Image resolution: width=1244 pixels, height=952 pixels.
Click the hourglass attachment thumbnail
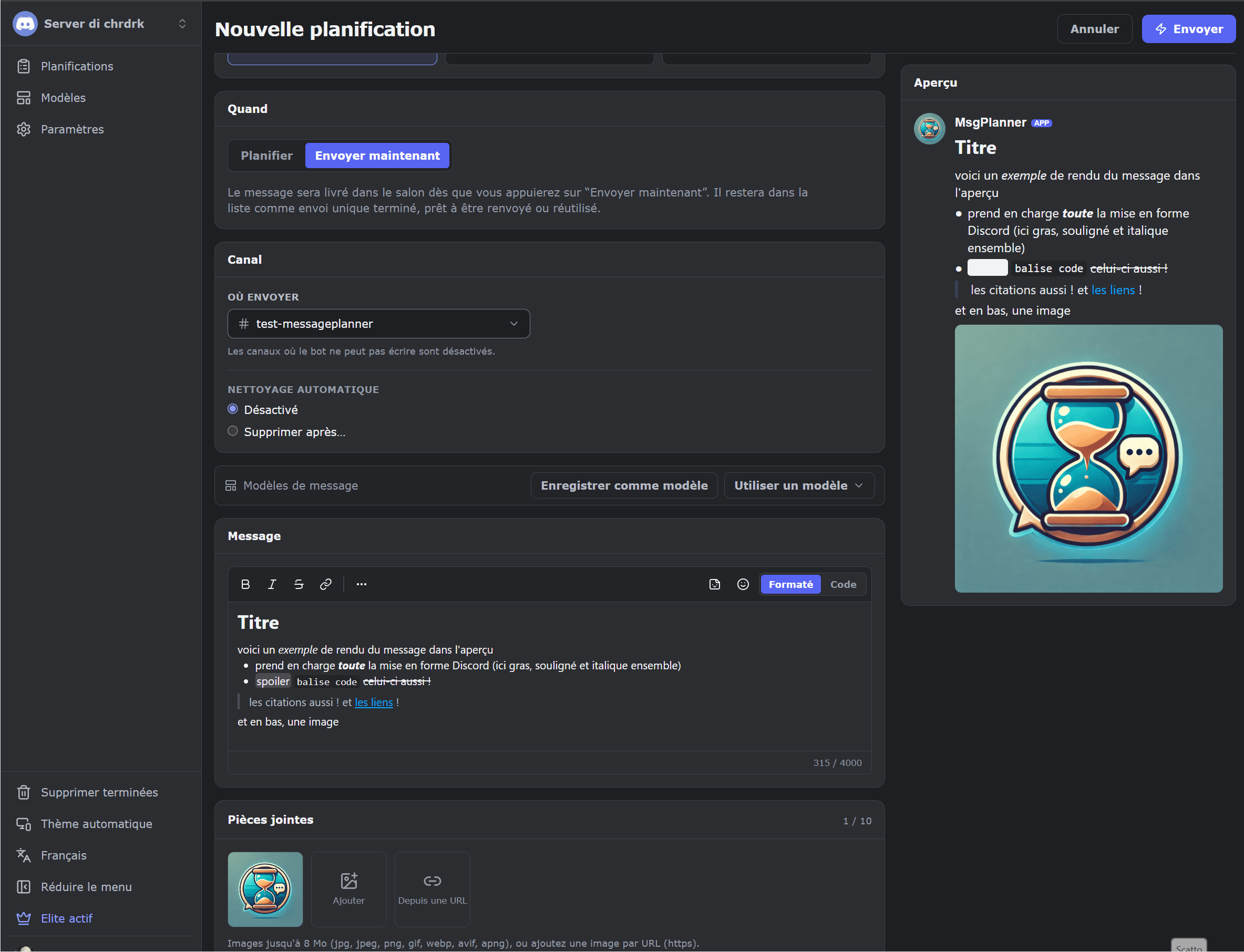pos(265,889)
